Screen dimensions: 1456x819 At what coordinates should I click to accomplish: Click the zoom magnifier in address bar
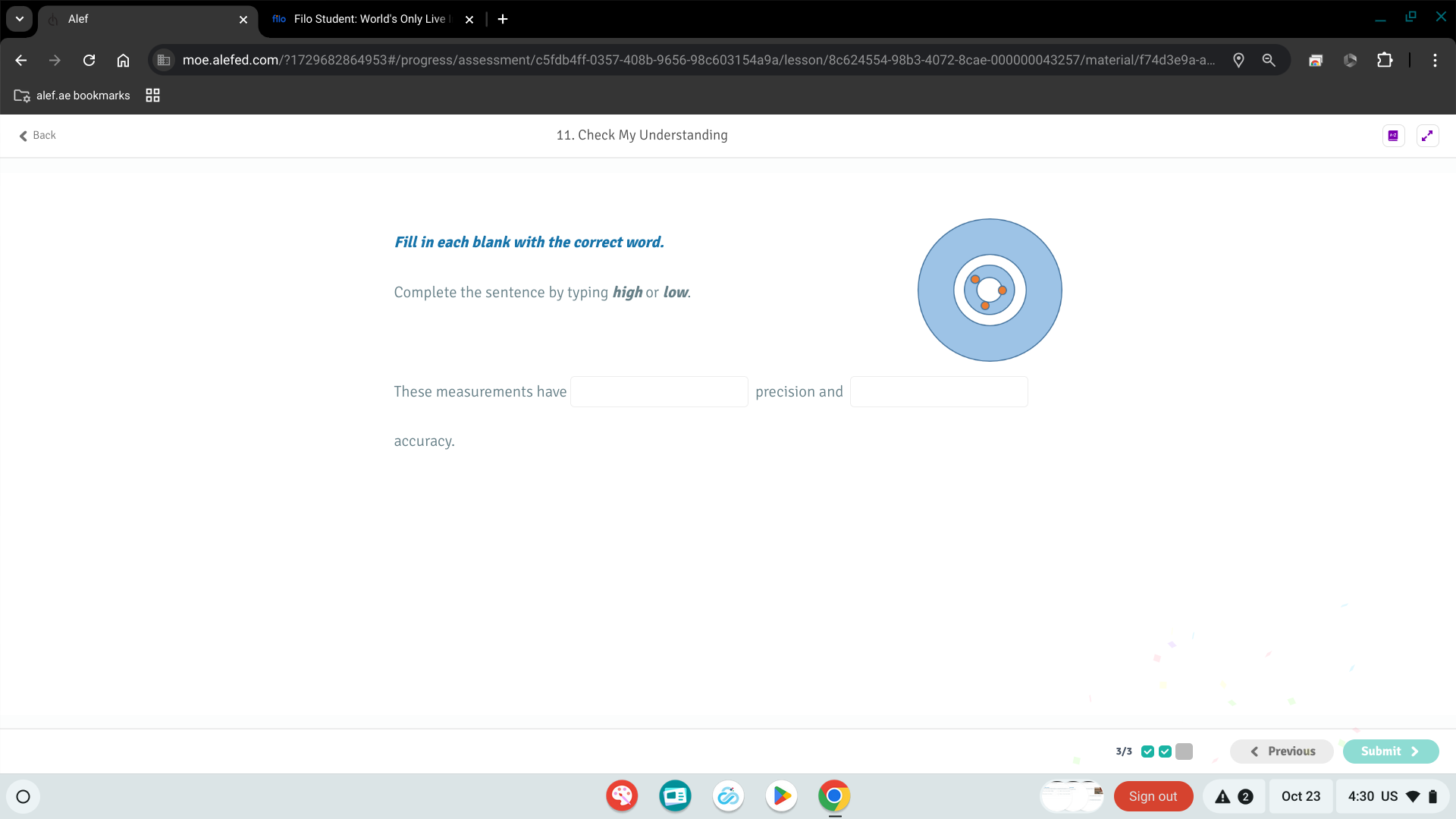[1269, 60]
